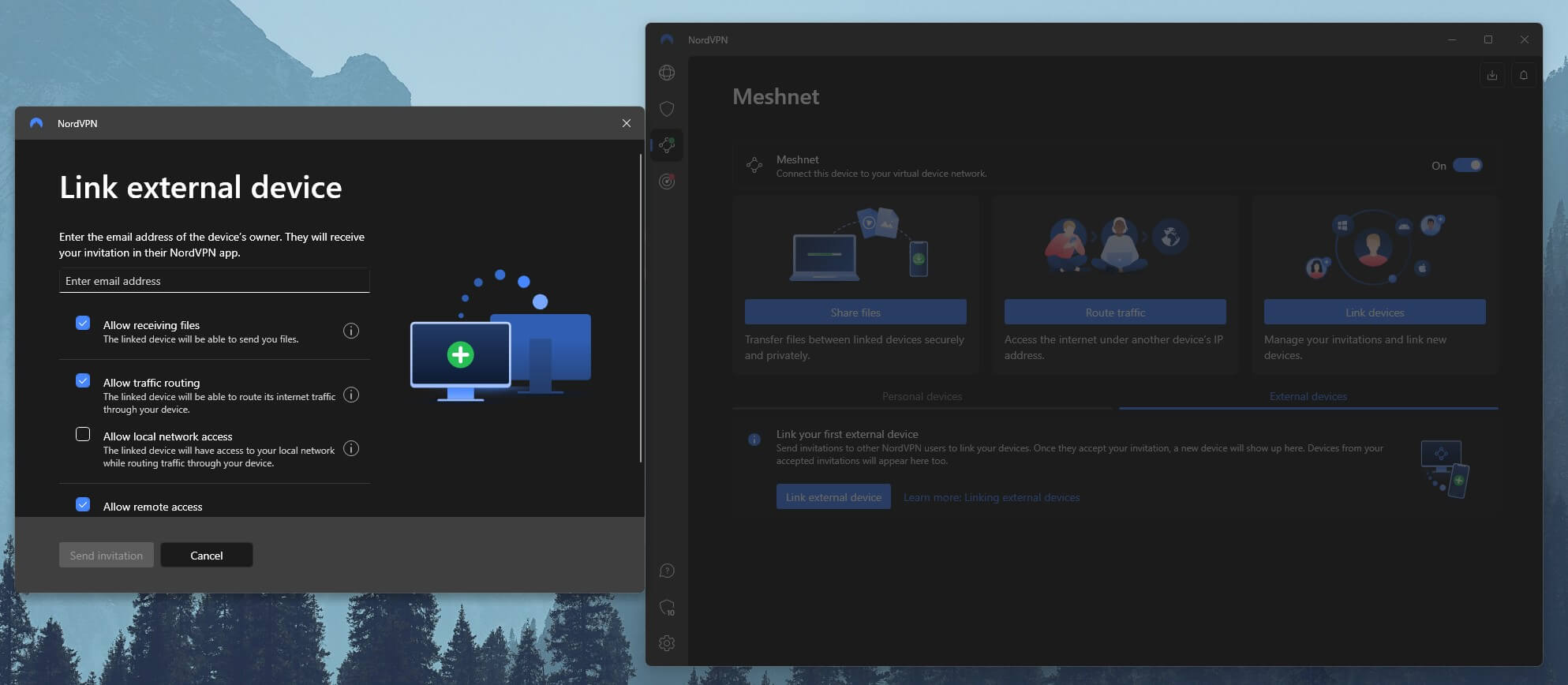Click the NordVPN logo in the main window title bar
The height and width of the screenshot is (685, 1568).
(667, 39)
